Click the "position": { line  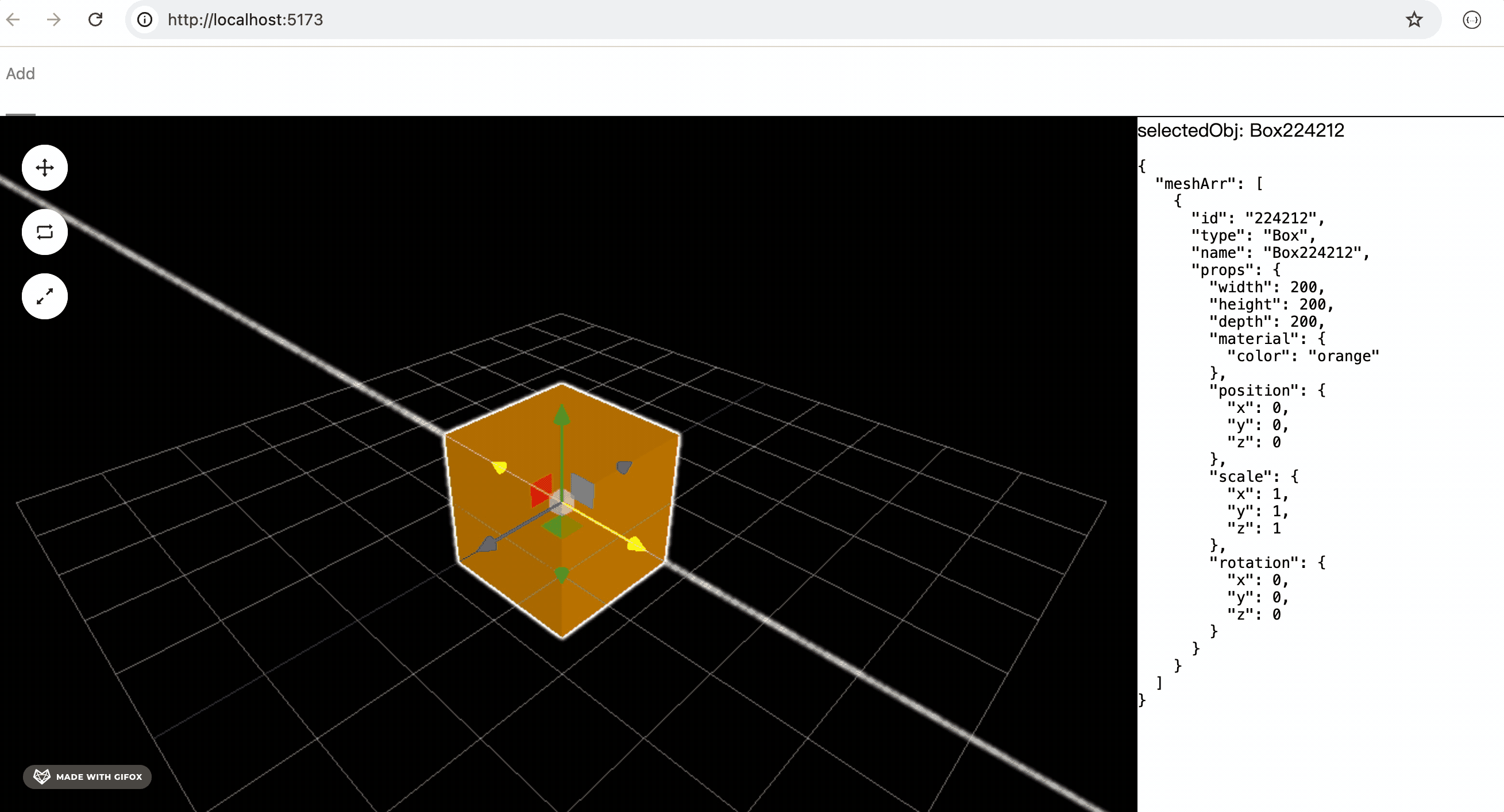point(1267,390)
